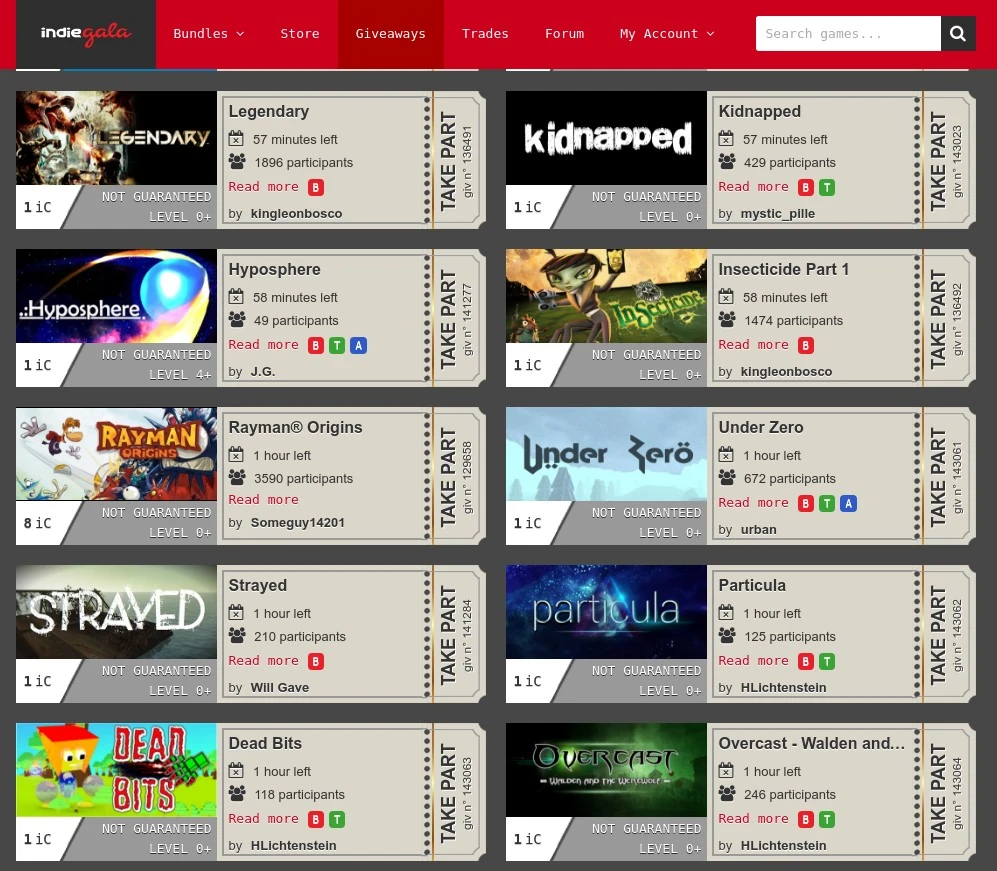Image resolution: width=997 pixels, height=871 pixels.
Task: Click the Rayman Origins thumbnail
Action: coord(116,454)
